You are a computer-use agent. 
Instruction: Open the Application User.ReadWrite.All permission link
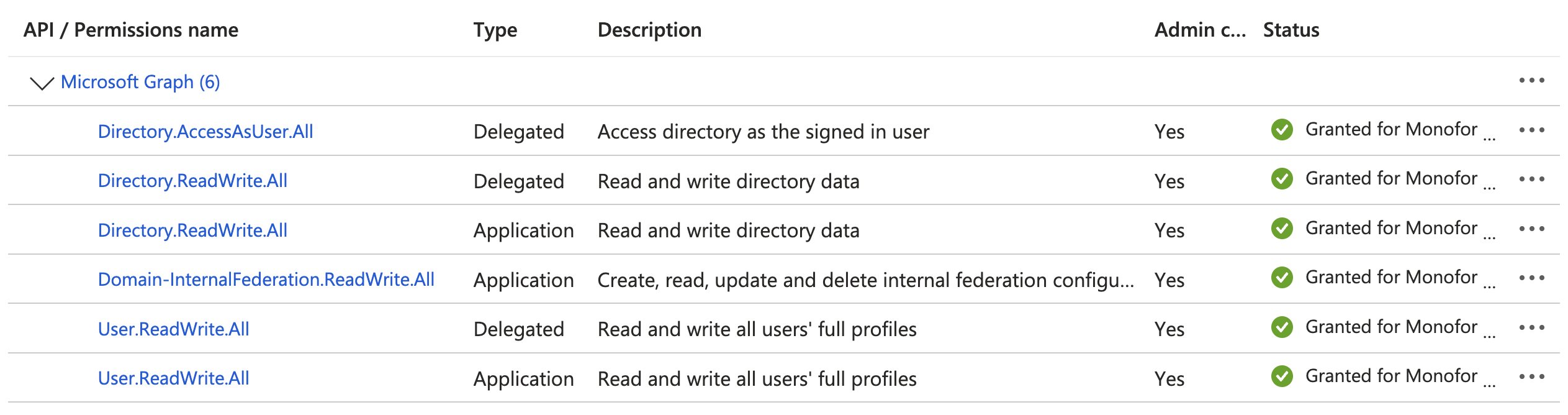(173, 378)
